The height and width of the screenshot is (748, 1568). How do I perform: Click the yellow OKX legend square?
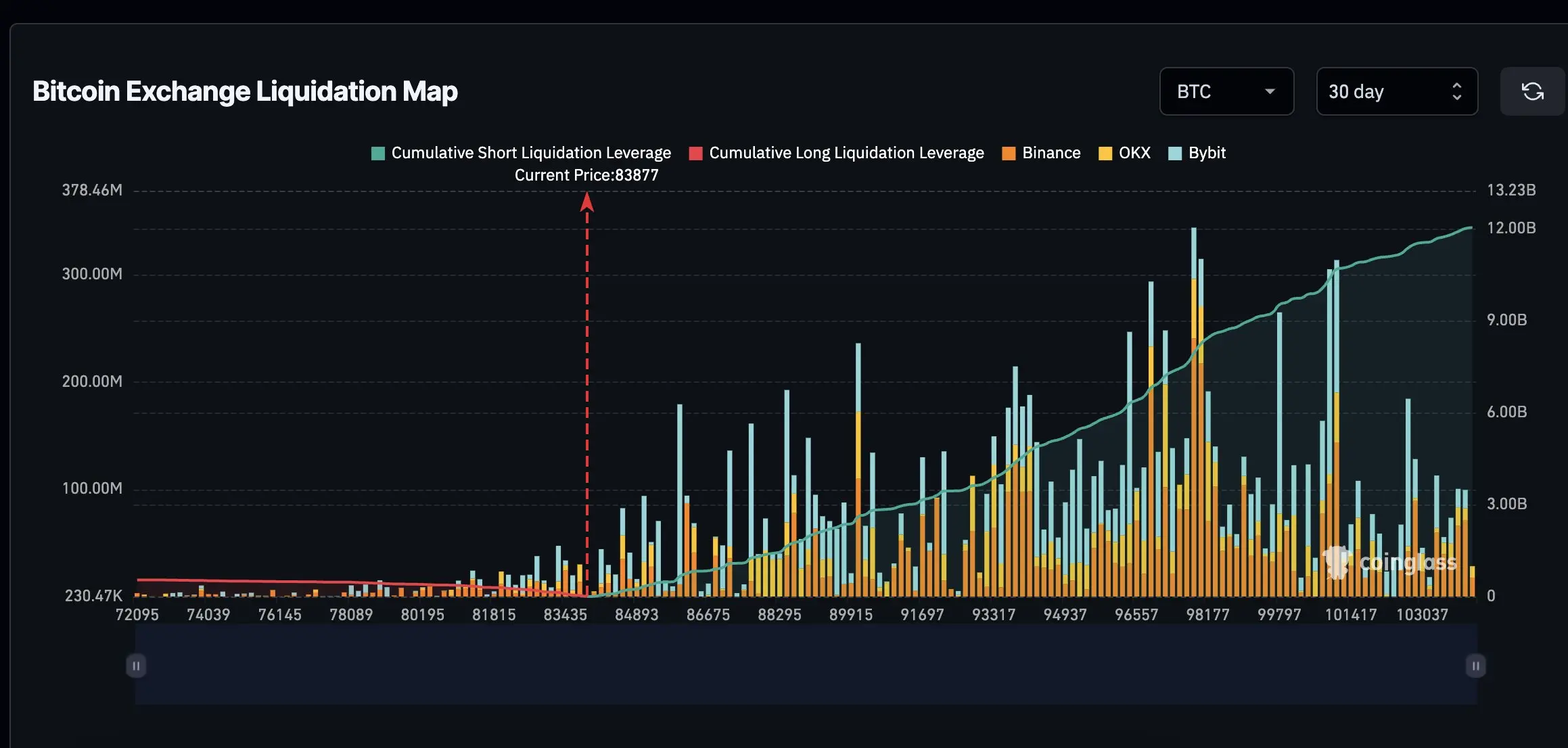1105,154
